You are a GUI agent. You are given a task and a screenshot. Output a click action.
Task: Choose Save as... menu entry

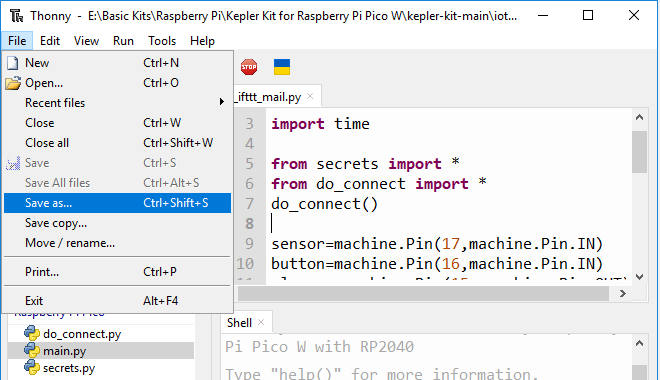pyautogui.click(x=117, y=203)
